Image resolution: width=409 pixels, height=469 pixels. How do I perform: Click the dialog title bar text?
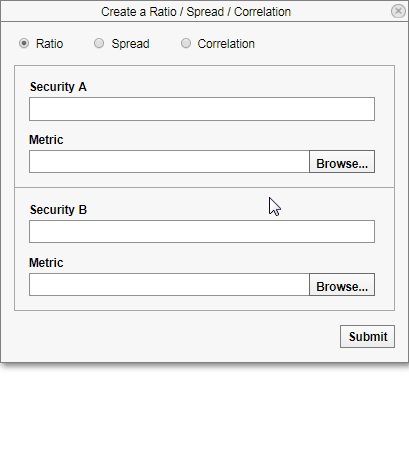tap(196, 12)
